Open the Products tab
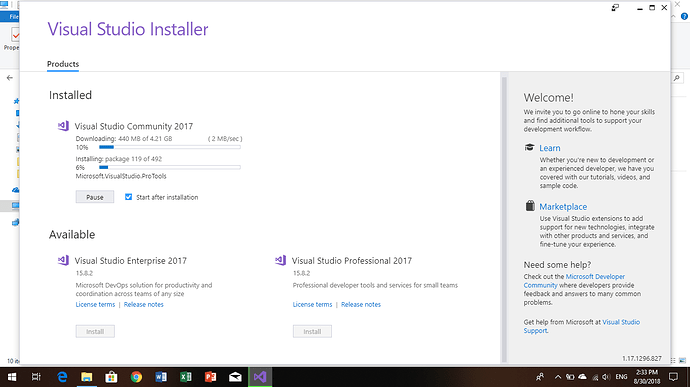Image resolution: width=690 pixels, height=387 pixels. [x=63, y=64]
